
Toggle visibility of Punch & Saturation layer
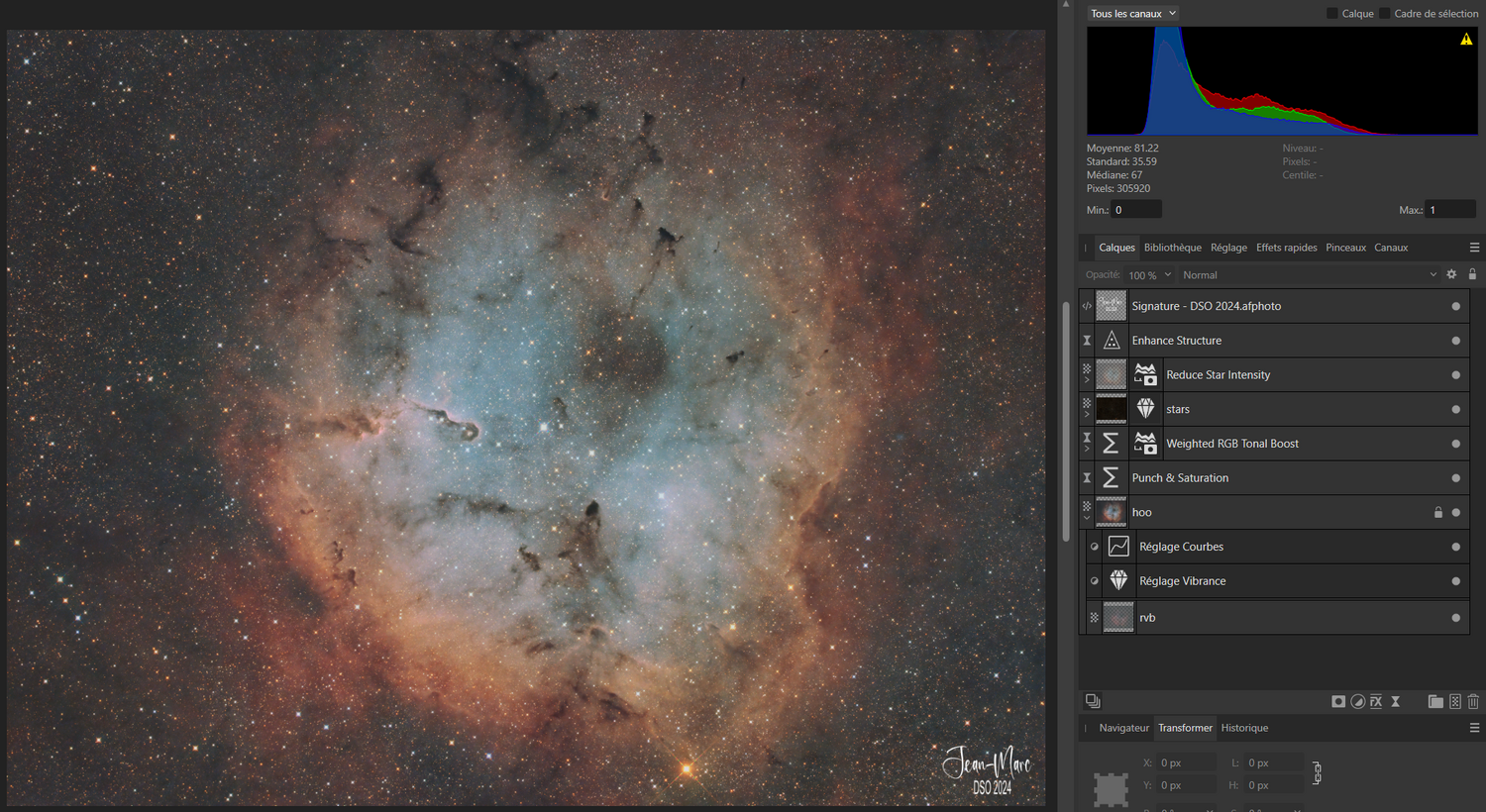click(1455, 478)
